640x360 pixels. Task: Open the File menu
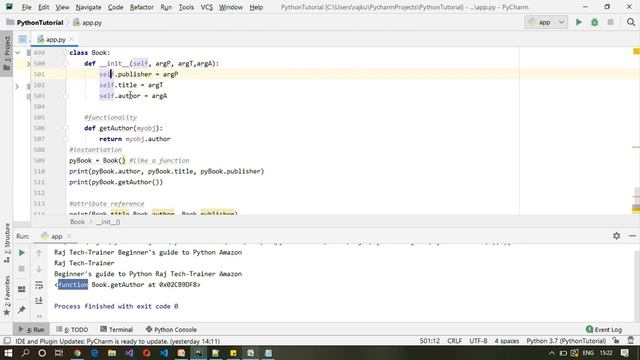pos(27,7)
